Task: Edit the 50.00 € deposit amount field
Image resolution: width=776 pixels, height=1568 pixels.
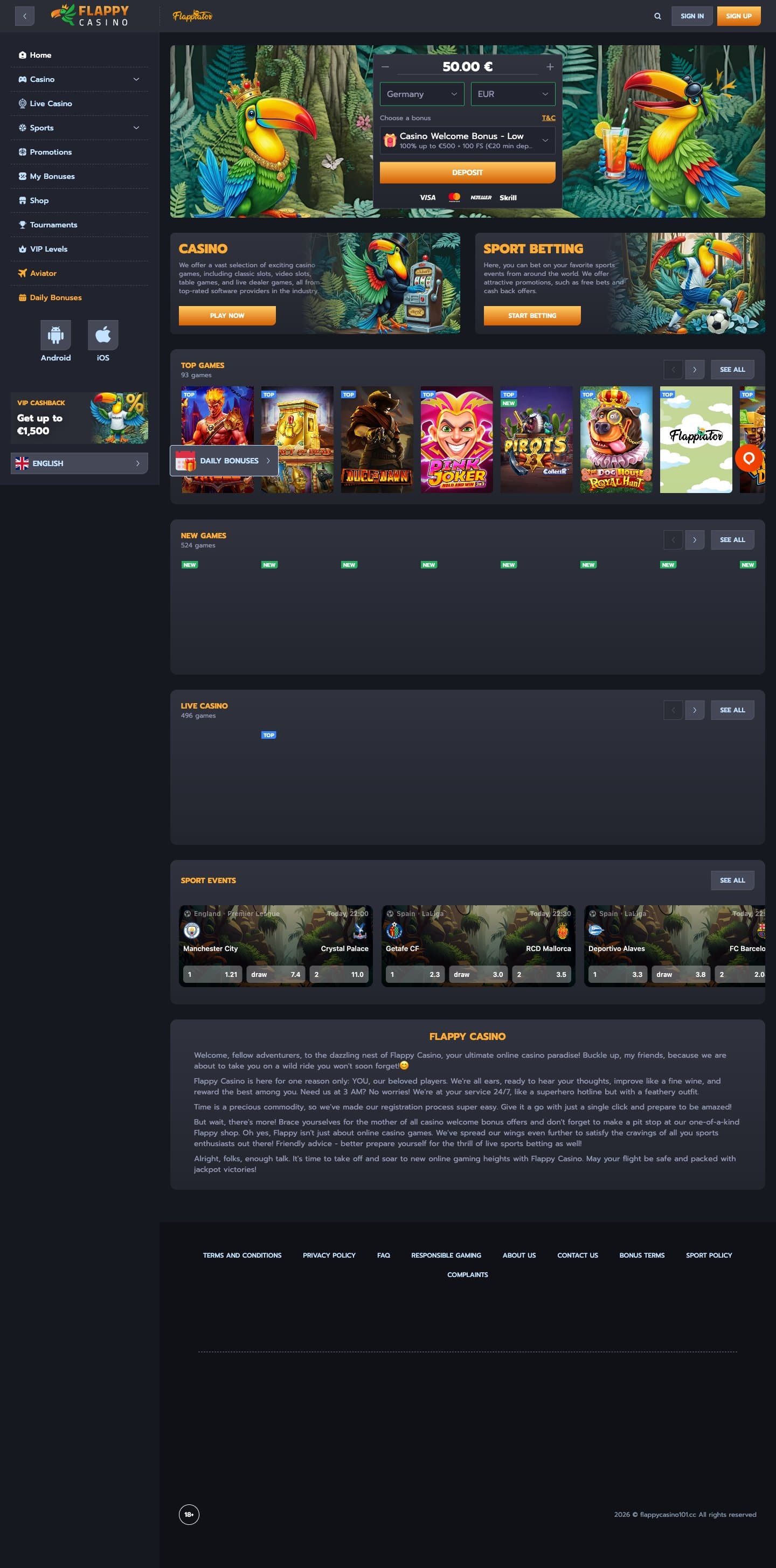Action: [467, 66]
